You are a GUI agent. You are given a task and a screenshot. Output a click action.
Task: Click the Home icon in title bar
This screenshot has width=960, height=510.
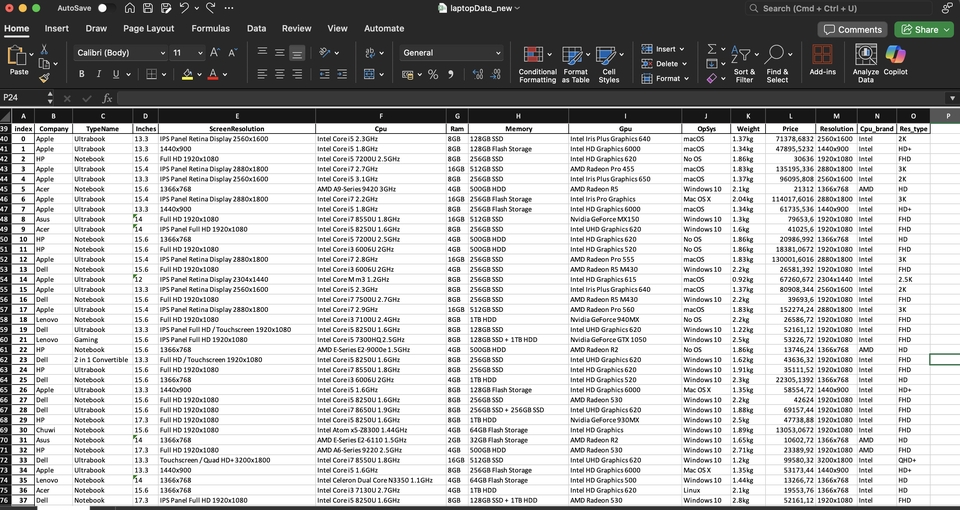pyautogui.click(x=130, y=8)
